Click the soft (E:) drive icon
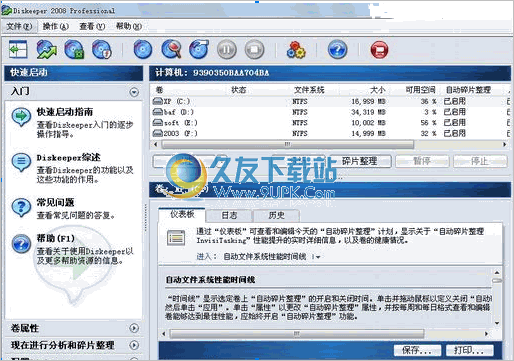This screenshot has height=361, width=514. [x=158, y=122]
